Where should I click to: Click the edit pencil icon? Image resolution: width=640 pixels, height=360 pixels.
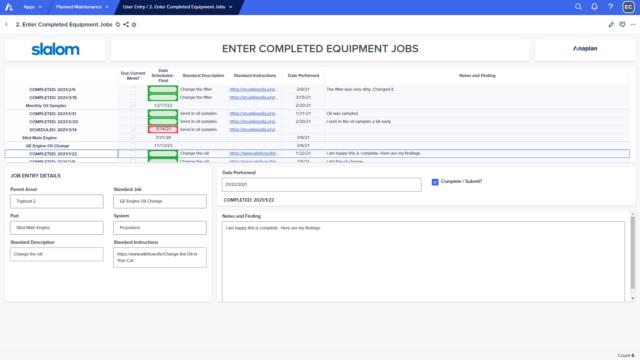point(611,24)
